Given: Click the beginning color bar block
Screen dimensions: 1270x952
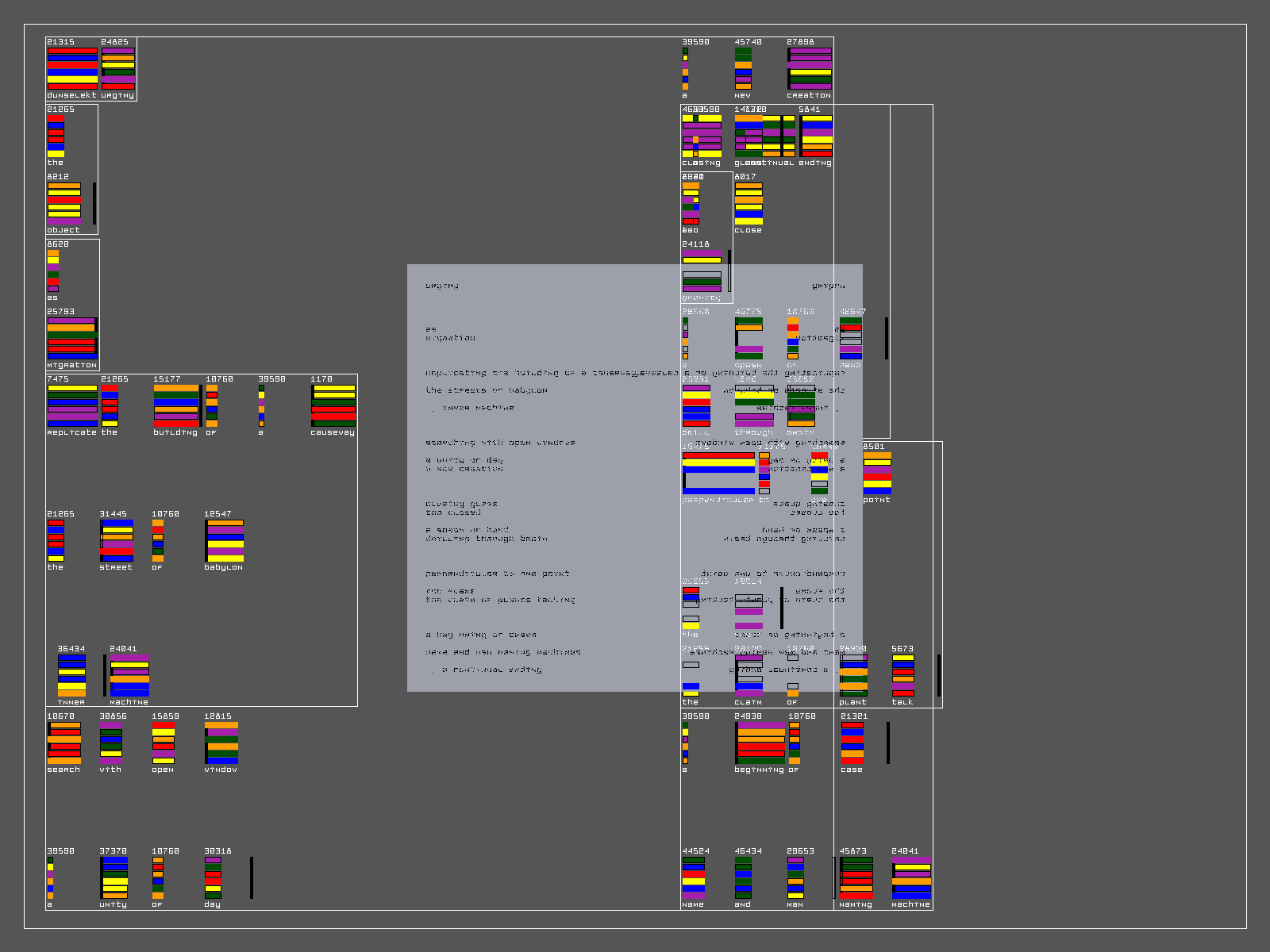Looking at the screenshot, I should pyautogui.click(x=760, y=743).
